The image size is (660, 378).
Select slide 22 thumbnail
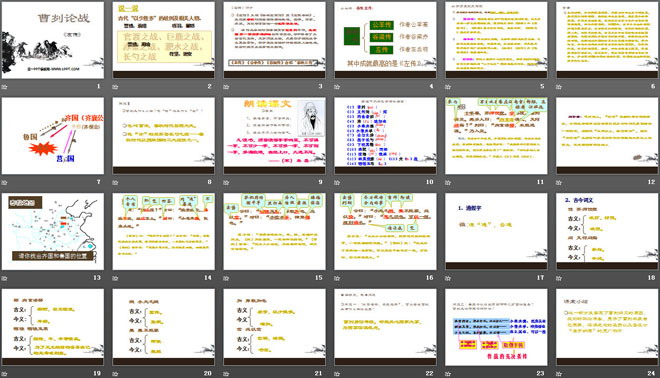click(x=385, y=327)
